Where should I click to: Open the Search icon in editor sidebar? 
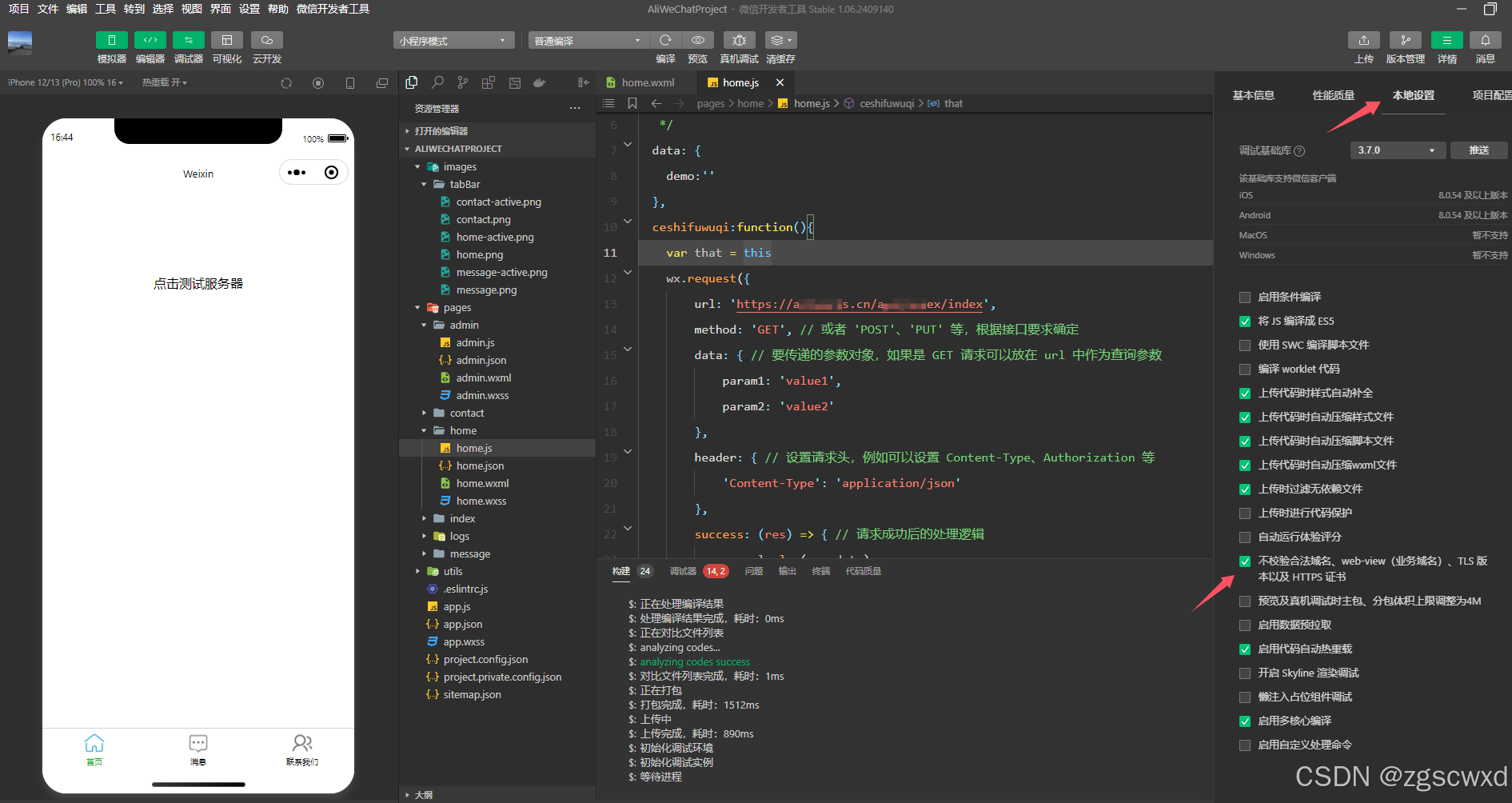(x=437, y=82)
